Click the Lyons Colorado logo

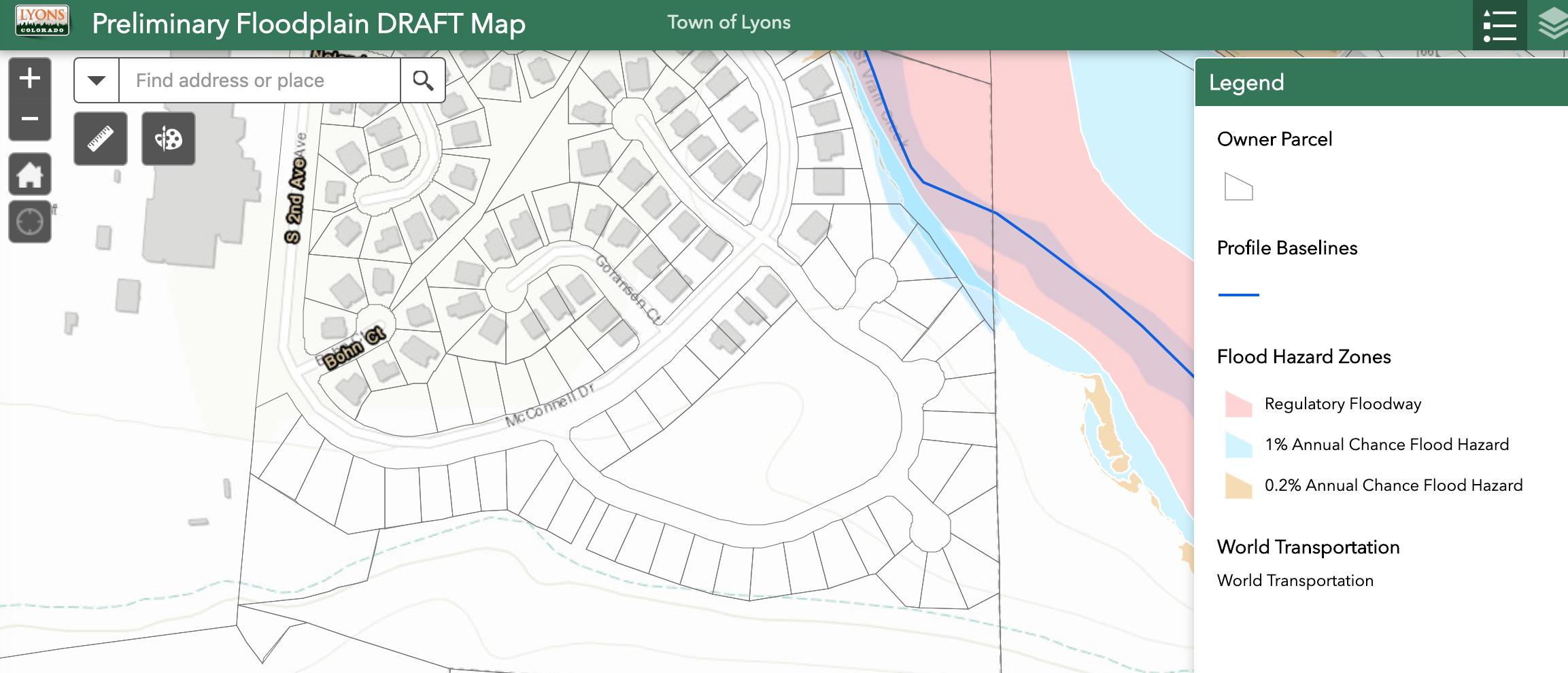(42, 22)
